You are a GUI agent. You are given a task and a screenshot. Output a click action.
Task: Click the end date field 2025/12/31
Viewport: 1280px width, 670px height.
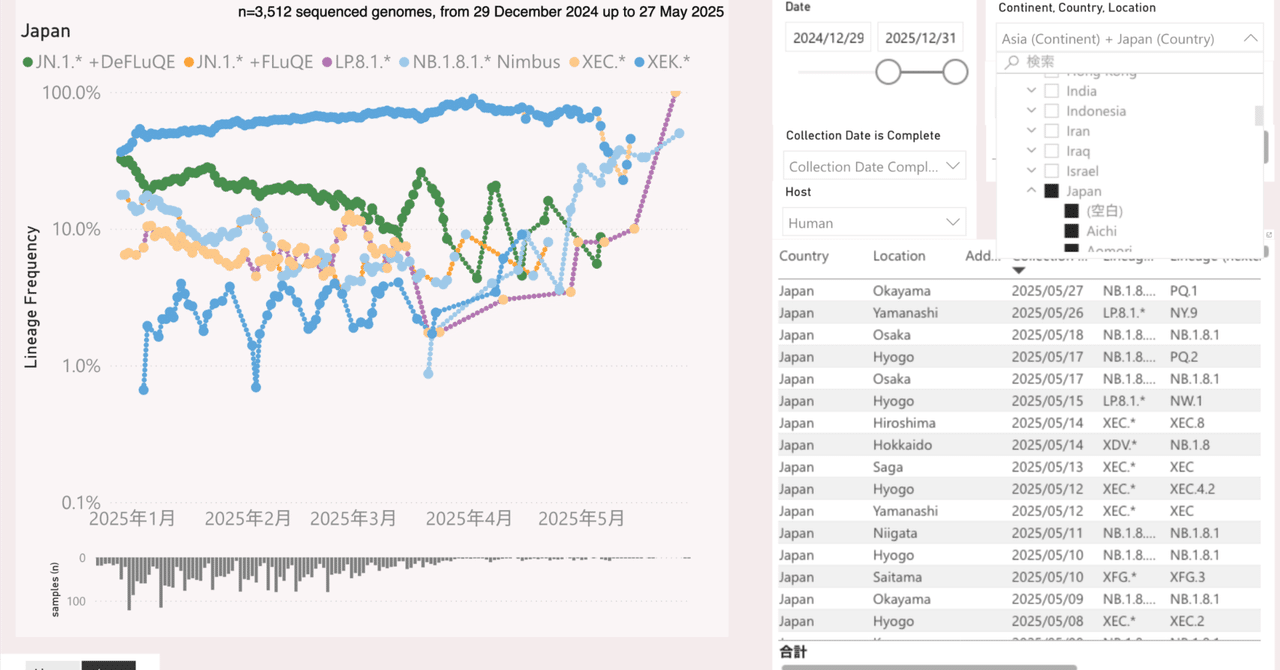920,38
